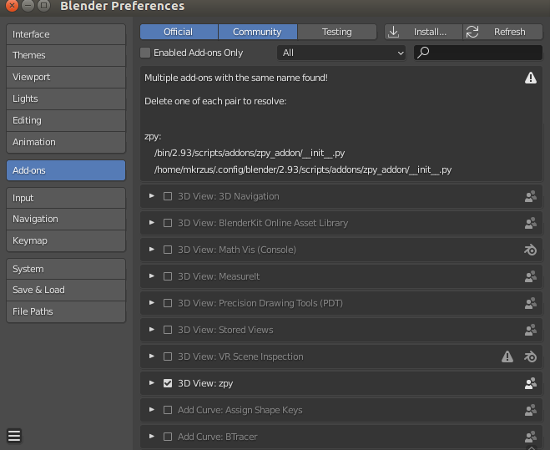Click the /bin/2.93 zpy_addon path text
Screen dimensions: 550x452
(249, 153)
